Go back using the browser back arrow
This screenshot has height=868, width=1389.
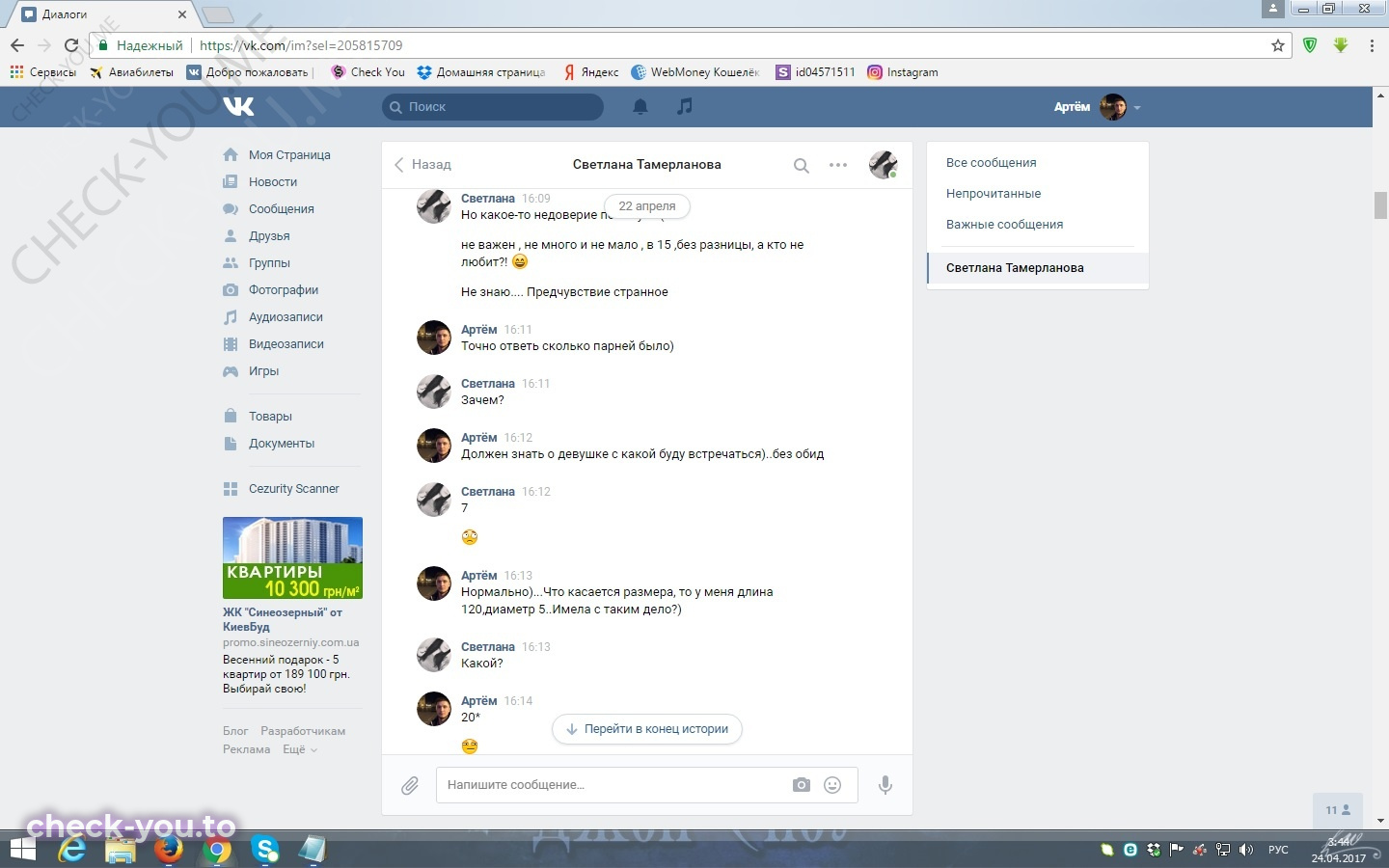[17, 45]
